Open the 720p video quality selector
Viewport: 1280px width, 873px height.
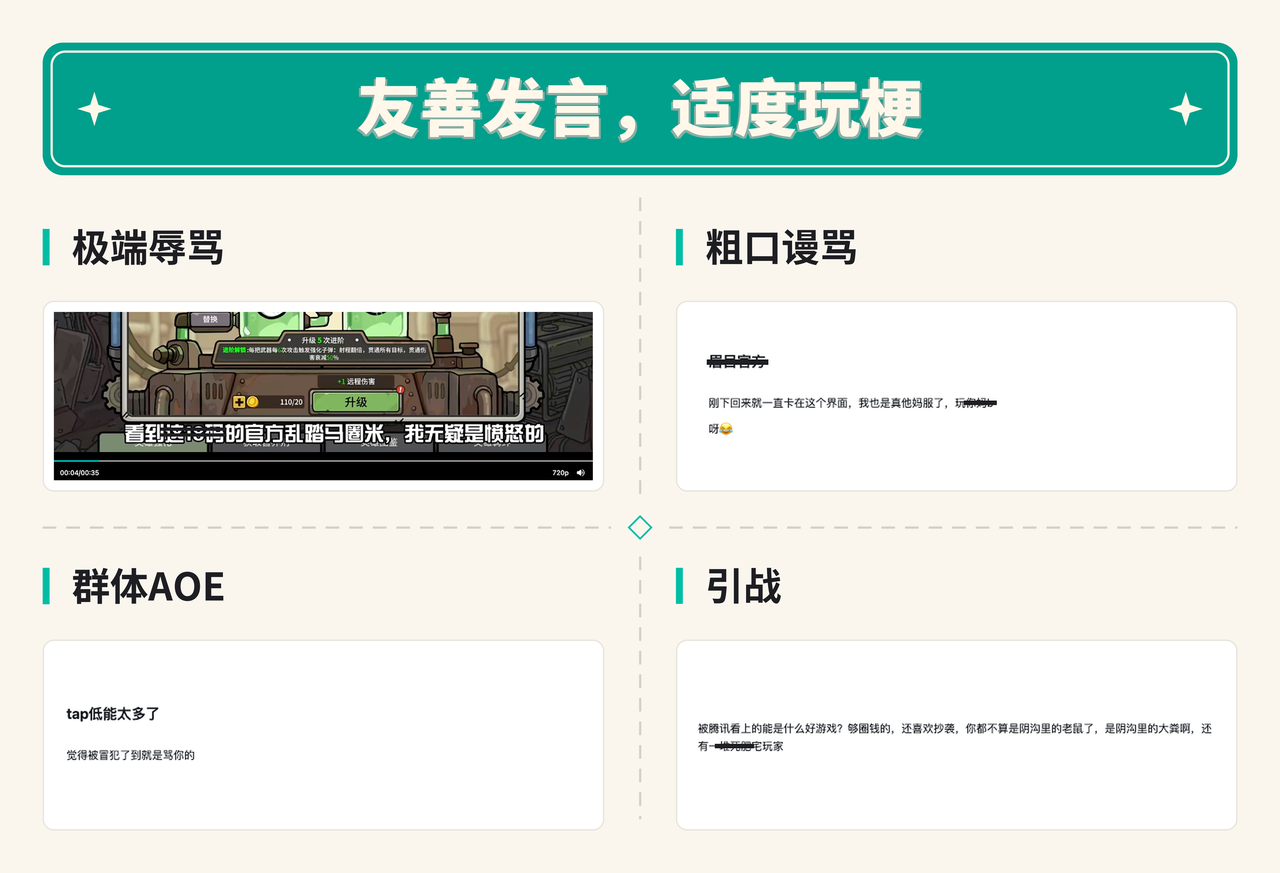(561, 473)
